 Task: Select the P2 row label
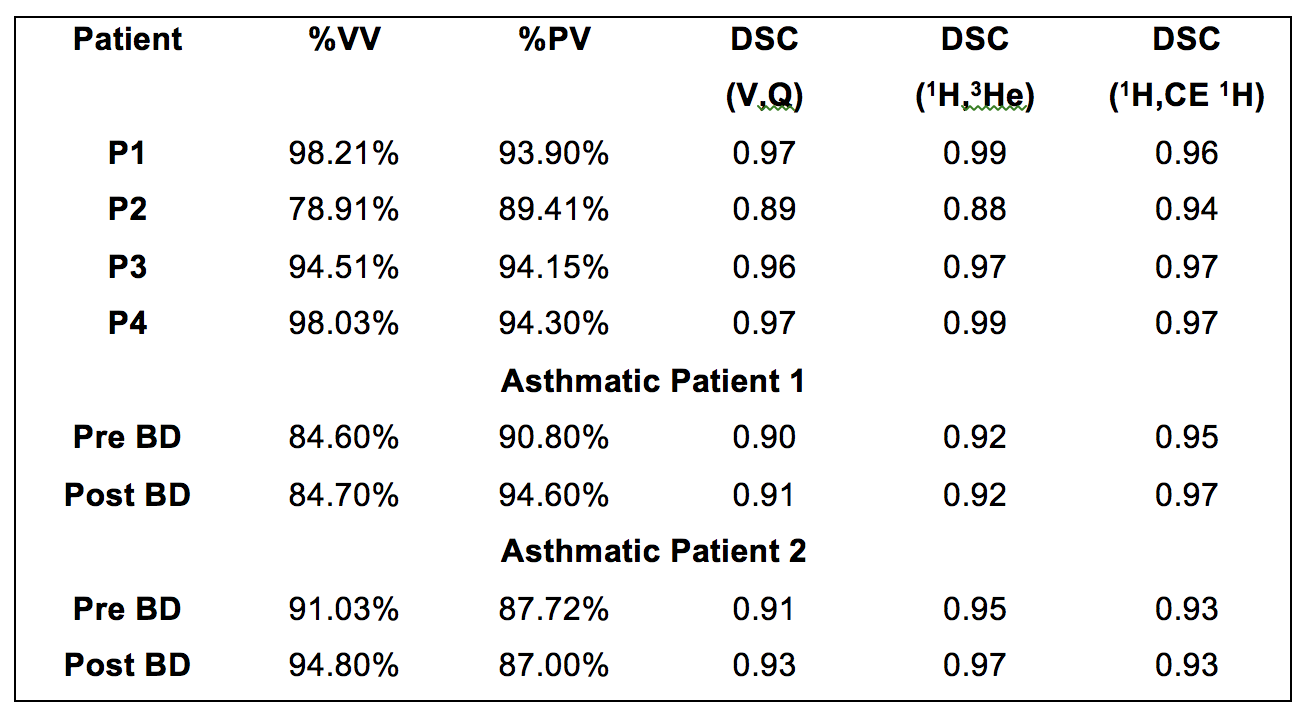(x=128, y=209)
